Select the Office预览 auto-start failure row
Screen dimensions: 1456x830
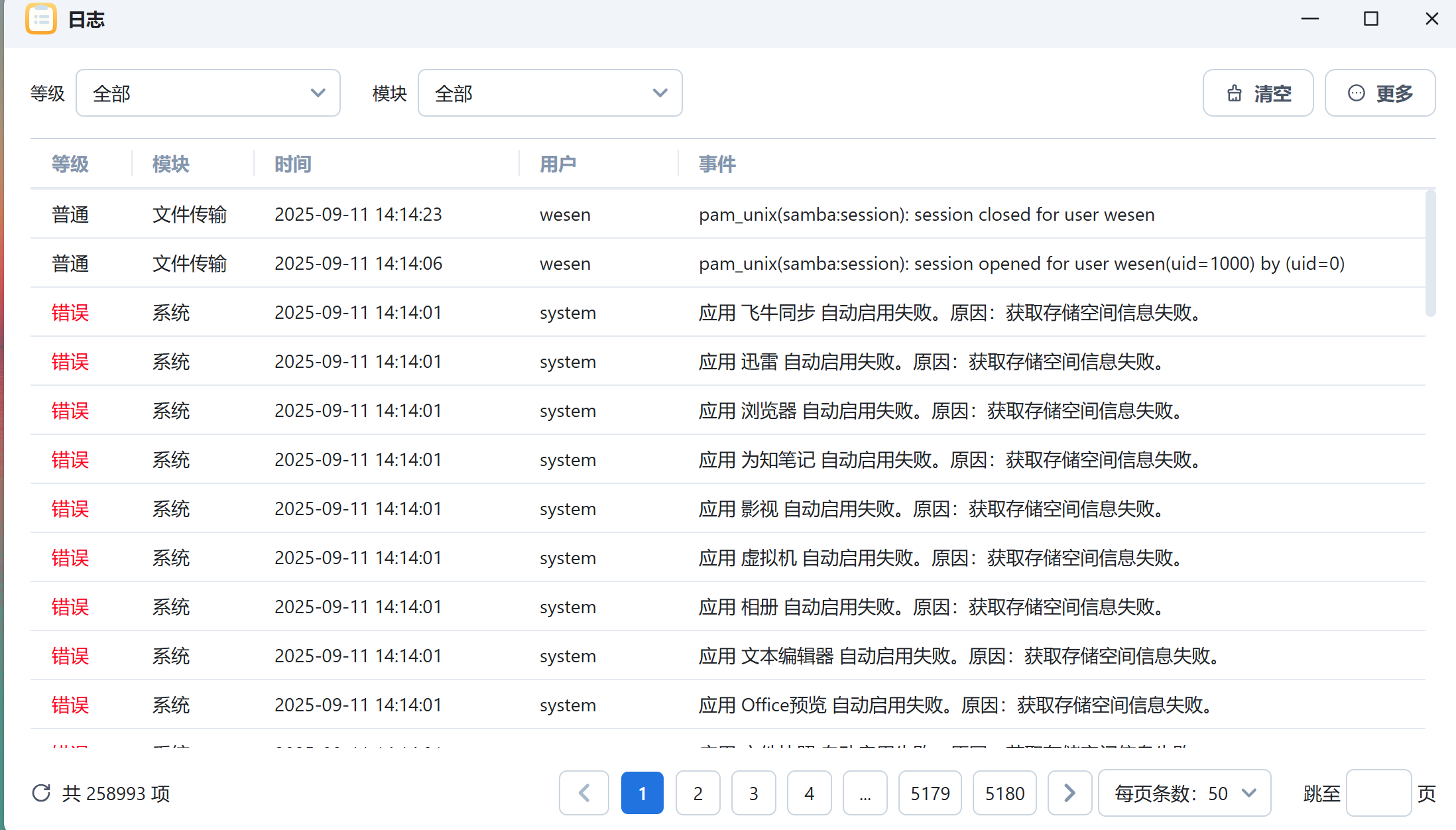(728, 705)
